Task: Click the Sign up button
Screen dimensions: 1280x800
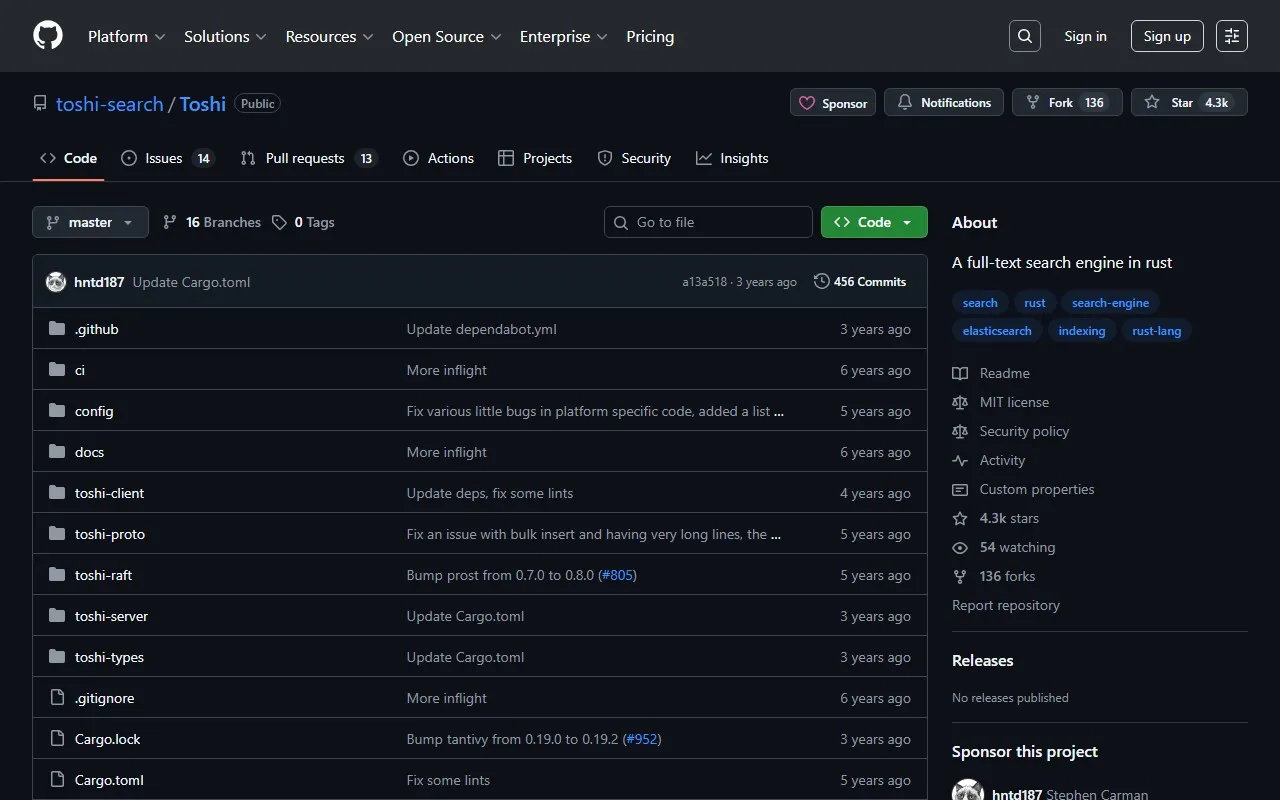Action: [x=1167, y=36]
